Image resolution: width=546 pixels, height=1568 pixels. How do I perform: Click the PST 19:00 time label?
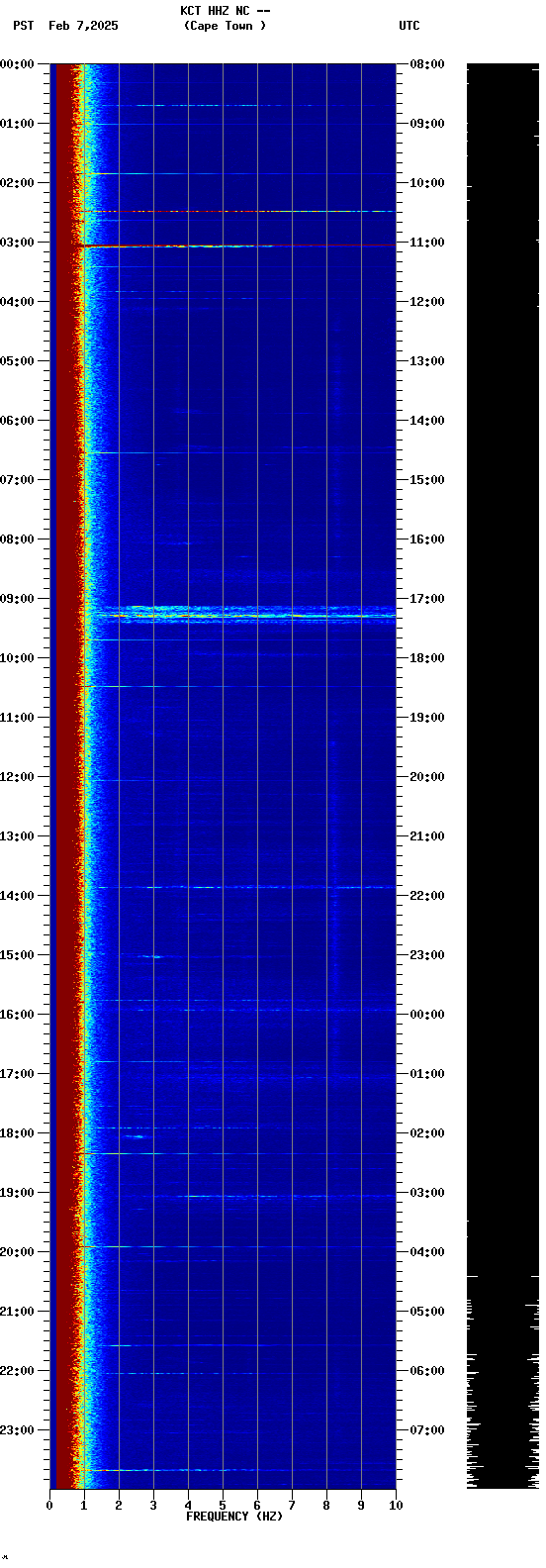(x=17, y=1193)
